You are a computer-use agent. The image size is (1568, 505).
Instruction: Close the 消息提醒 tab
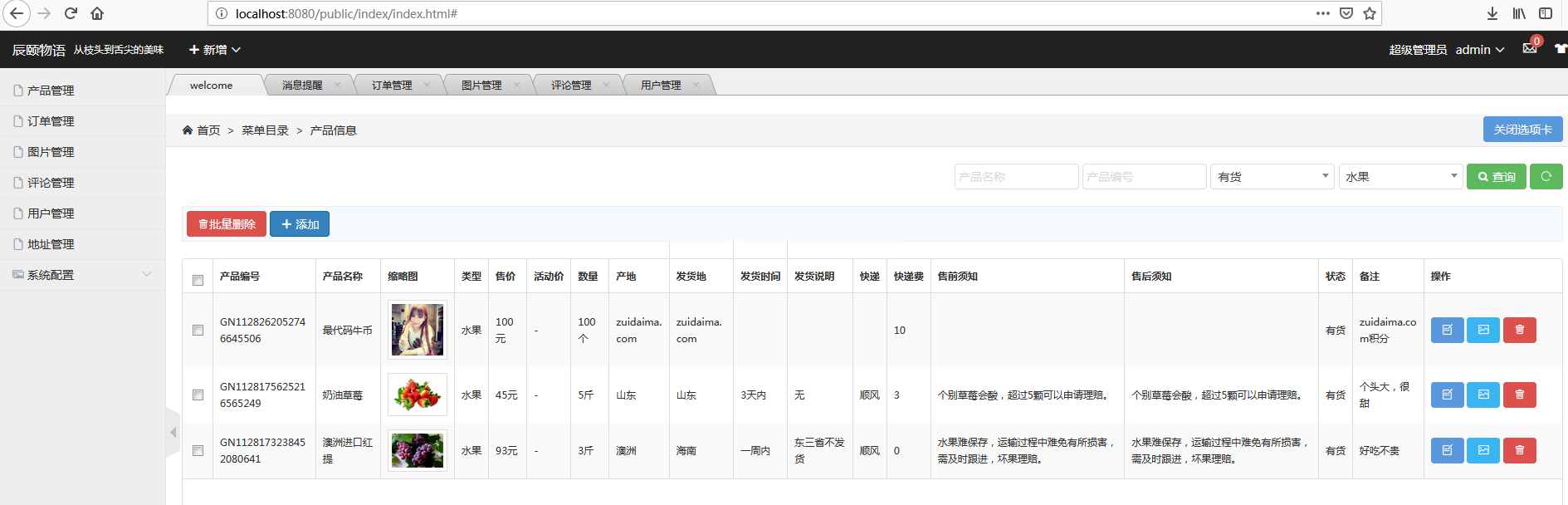click(x=337, y=85)
